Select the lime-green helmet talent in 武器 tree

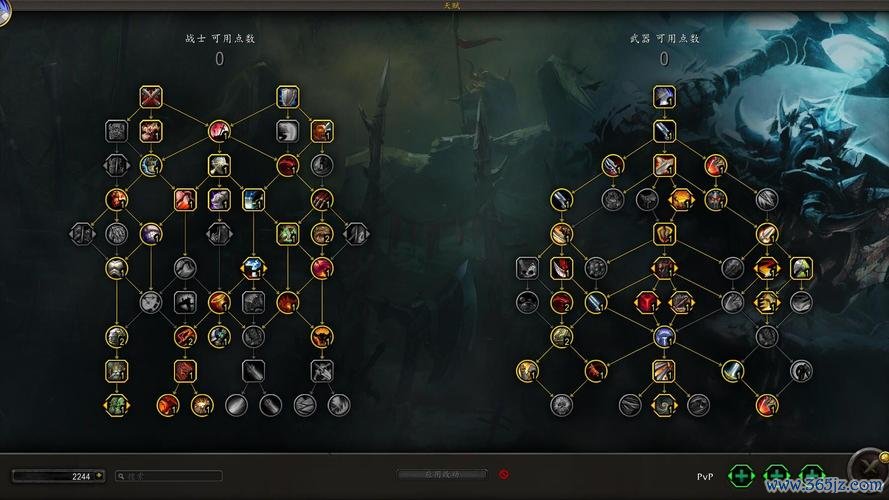(801, 268)
